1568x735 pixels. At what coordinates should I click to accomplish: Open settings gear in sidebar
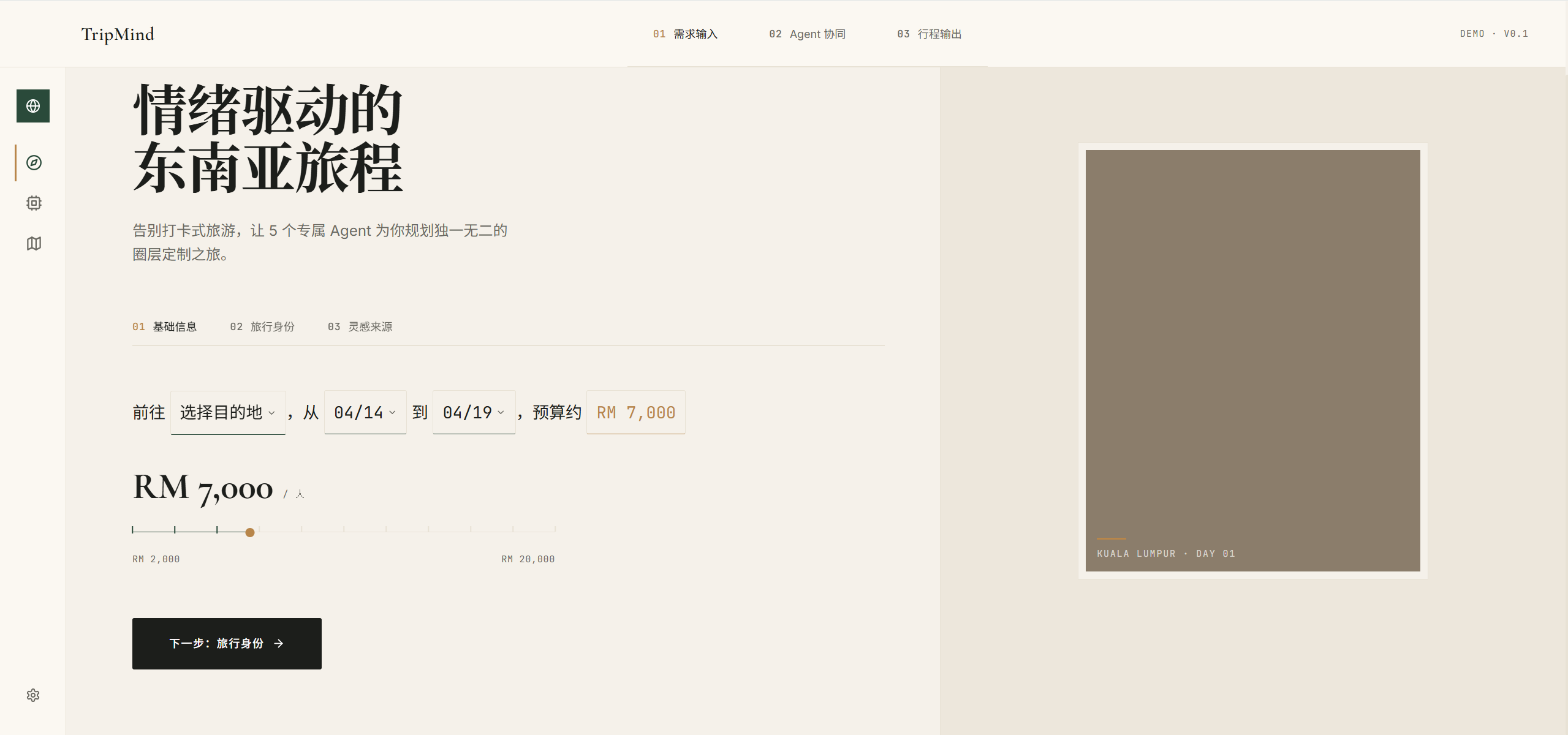pos(33,695)
